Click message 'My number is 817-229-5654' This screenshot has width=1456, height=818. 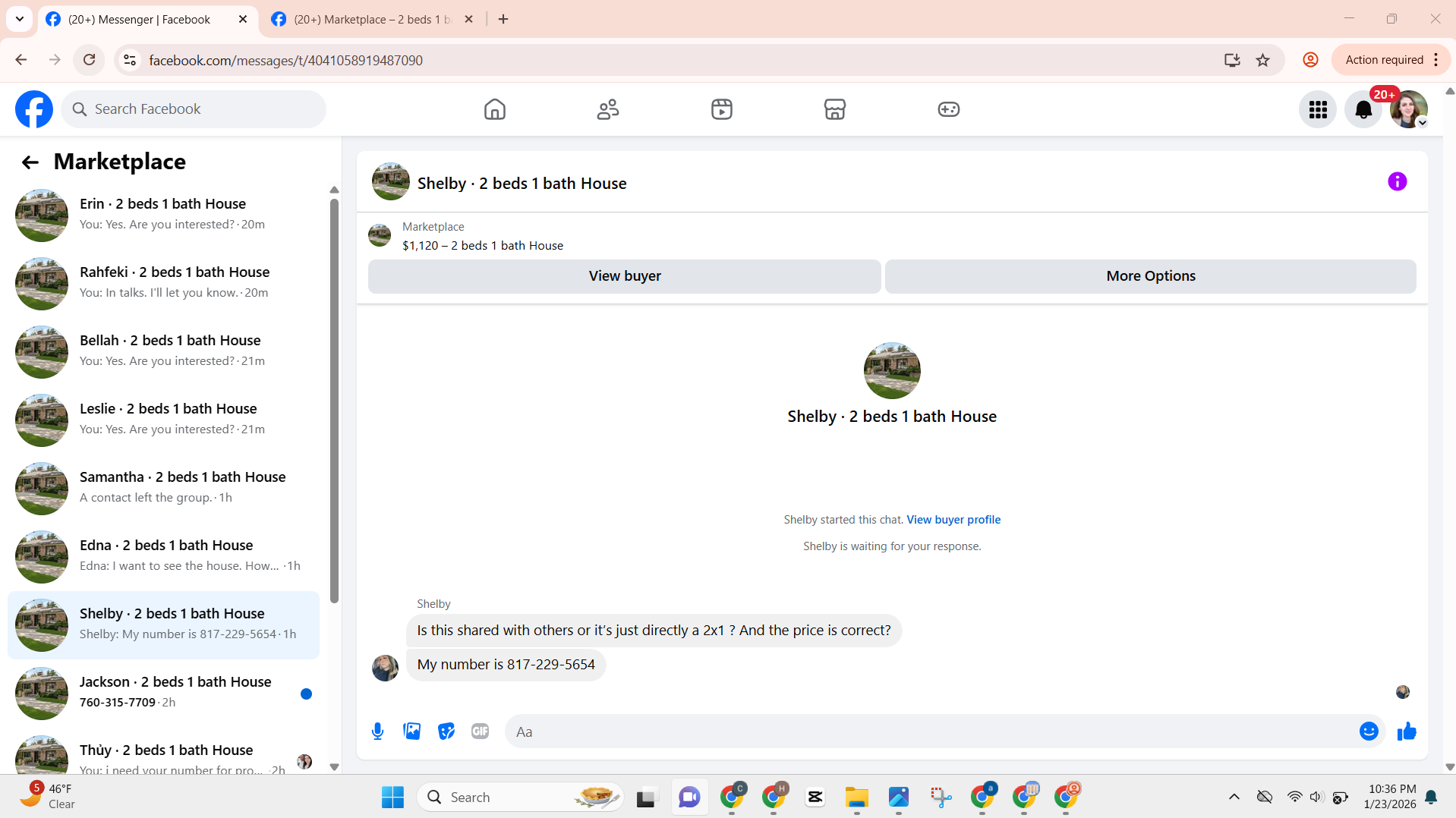pyautogui.click(x=506, y=665)
